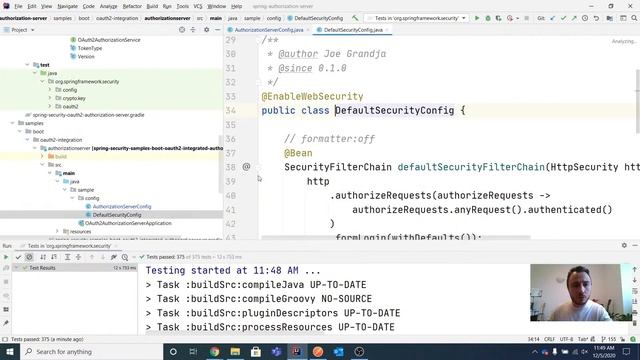Expand the oauth2 package under test
The width and height of the screenshot is (640, 360).
coord(50,107)
